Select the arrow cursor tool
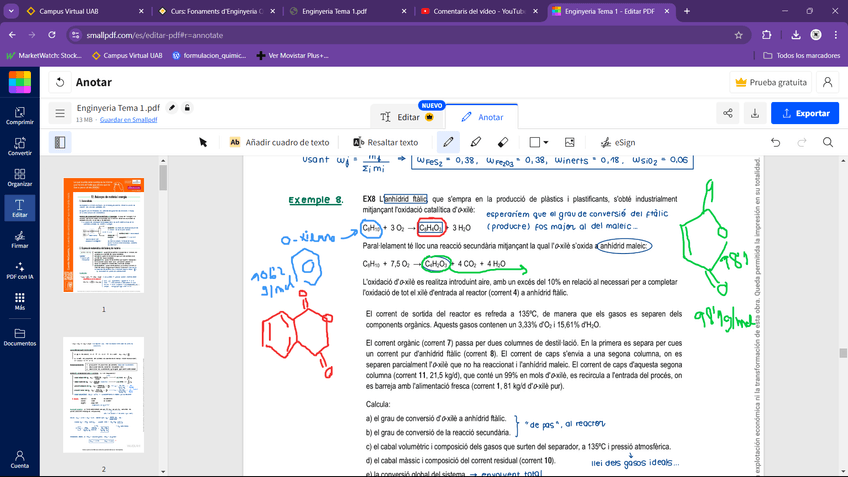Viewport: 848px width, 477px height. point(203,142)
